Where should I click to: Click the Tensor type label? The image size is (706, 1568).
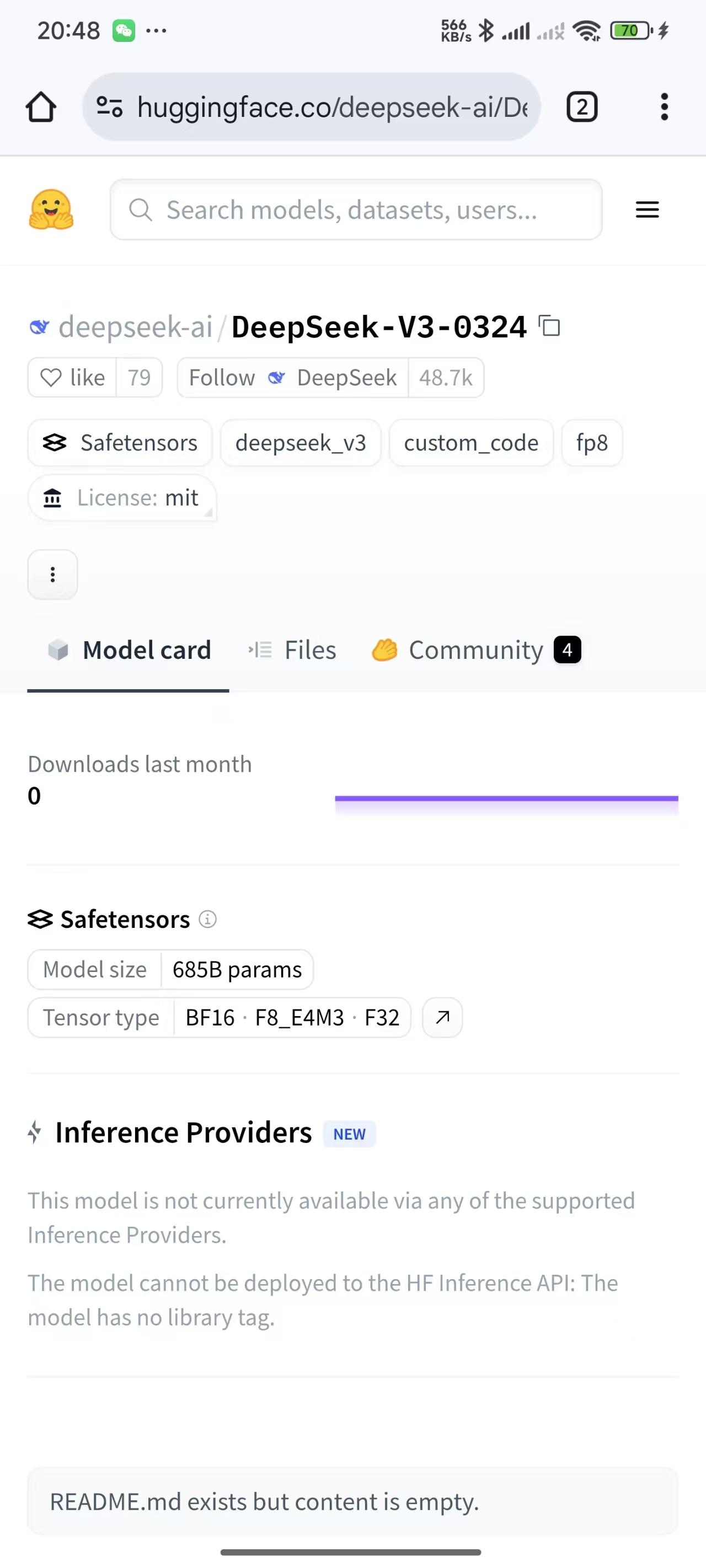[x=101, y=1017]
